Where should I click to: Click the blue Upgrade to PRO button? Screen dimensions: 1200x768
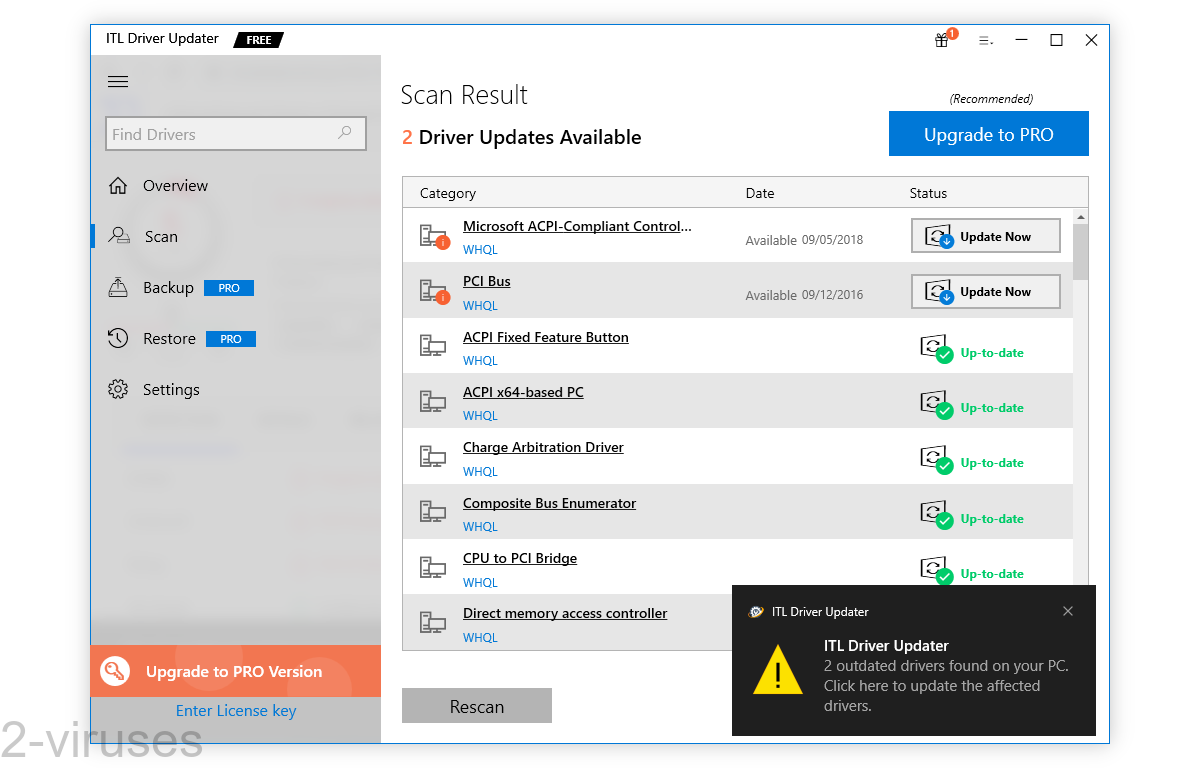pyautogui.click(x=989, y=134)
